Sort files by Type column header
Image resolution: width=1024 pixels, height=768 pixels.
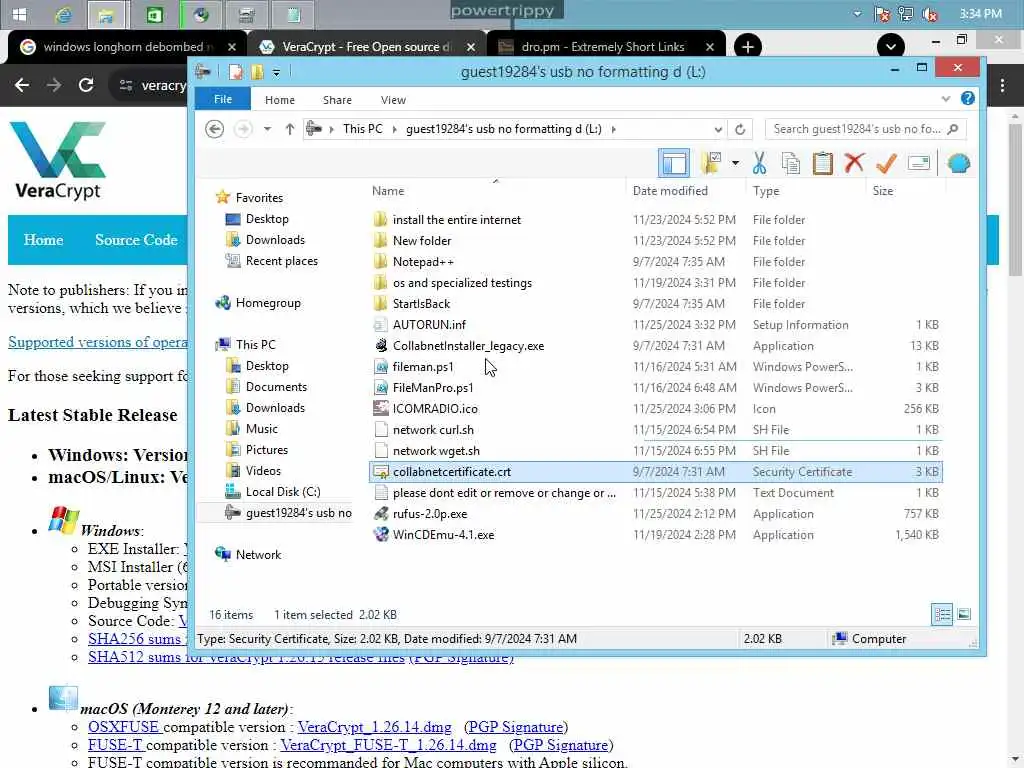(x=765, y=191)
